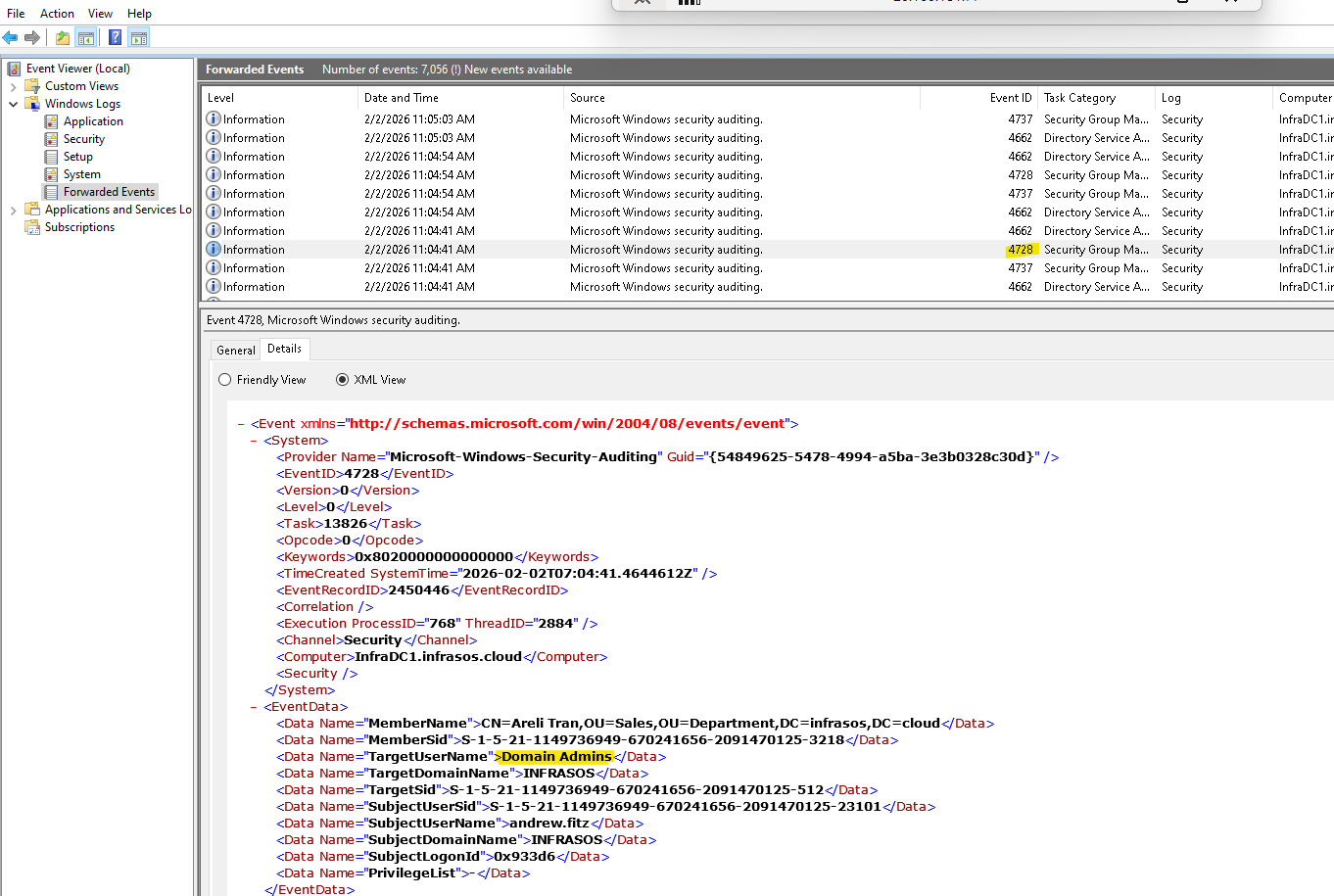Image resolution: width=1334 pixels, height=896 pixels.
Task: Sort by Date and Time column header
Action: (401, 98)
